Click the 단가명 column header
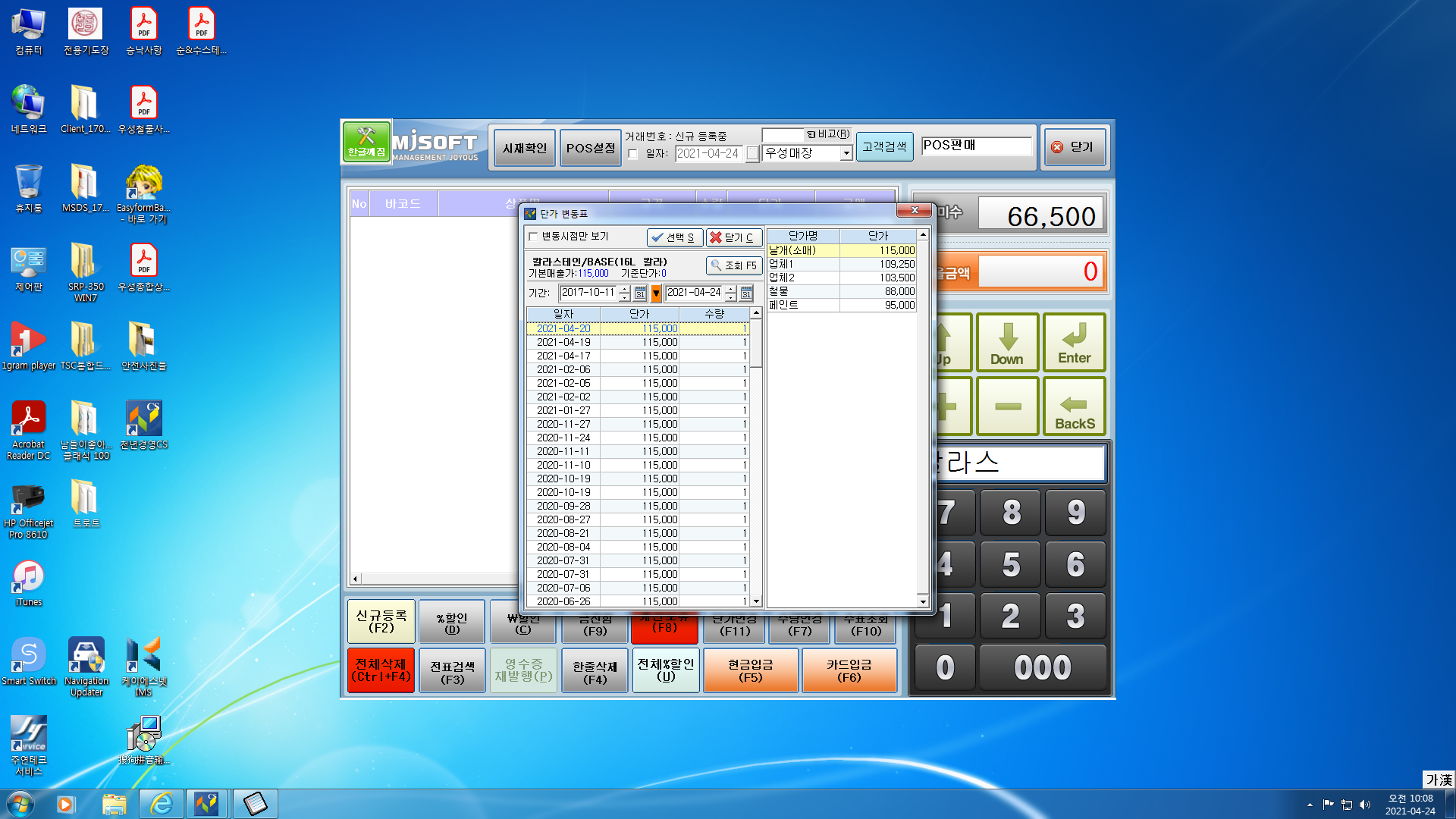Image resolution: width=1456 pixels, height=819 pixels. point(803,236)
